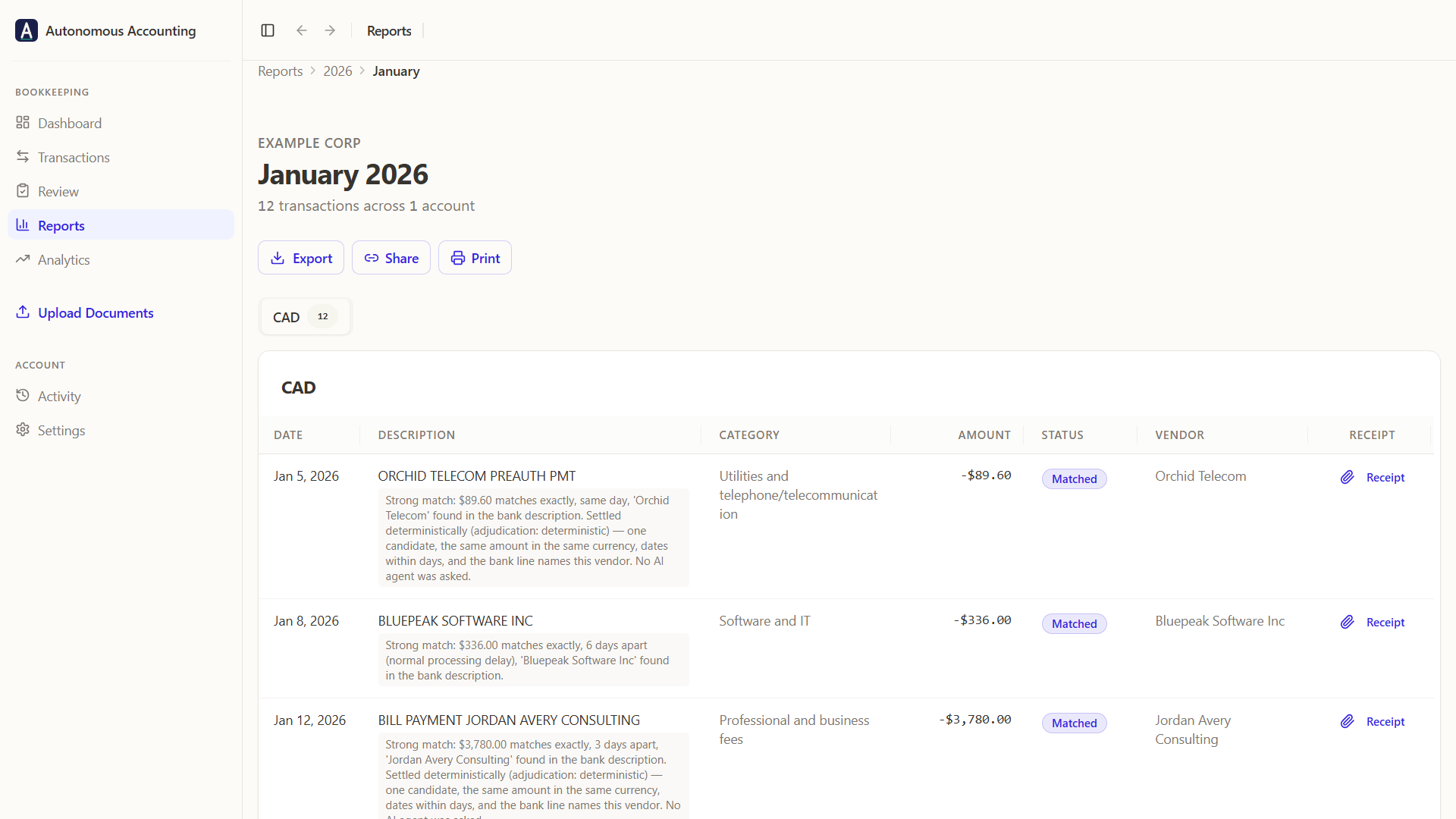Click the Matched badge for Jordan Avery Consulting
This screenshot has height=819, width=1456.
click(x=1074, y=723)
